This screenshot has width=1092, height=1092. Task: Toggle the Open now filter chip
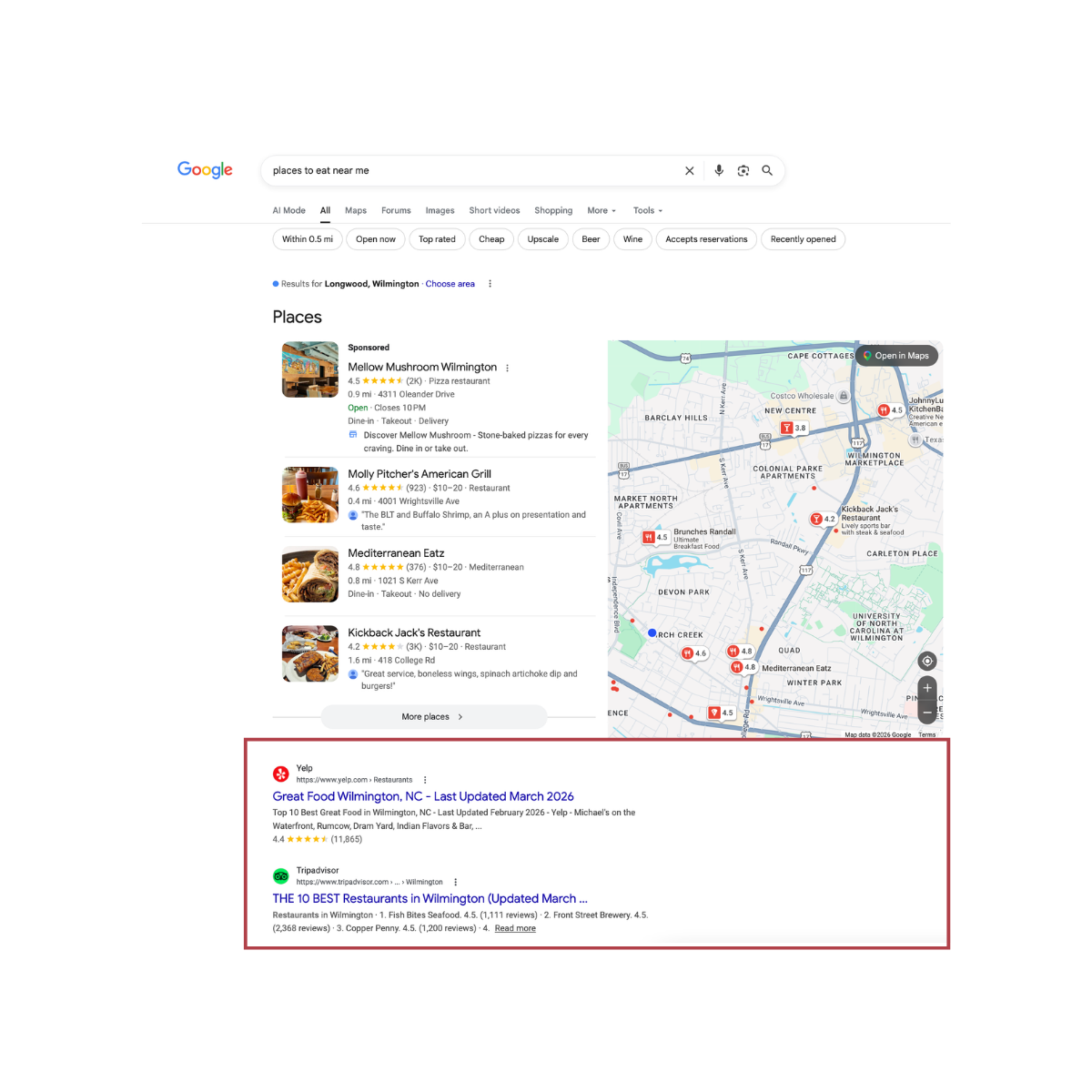pyautogui.click(x=375, y=239)
